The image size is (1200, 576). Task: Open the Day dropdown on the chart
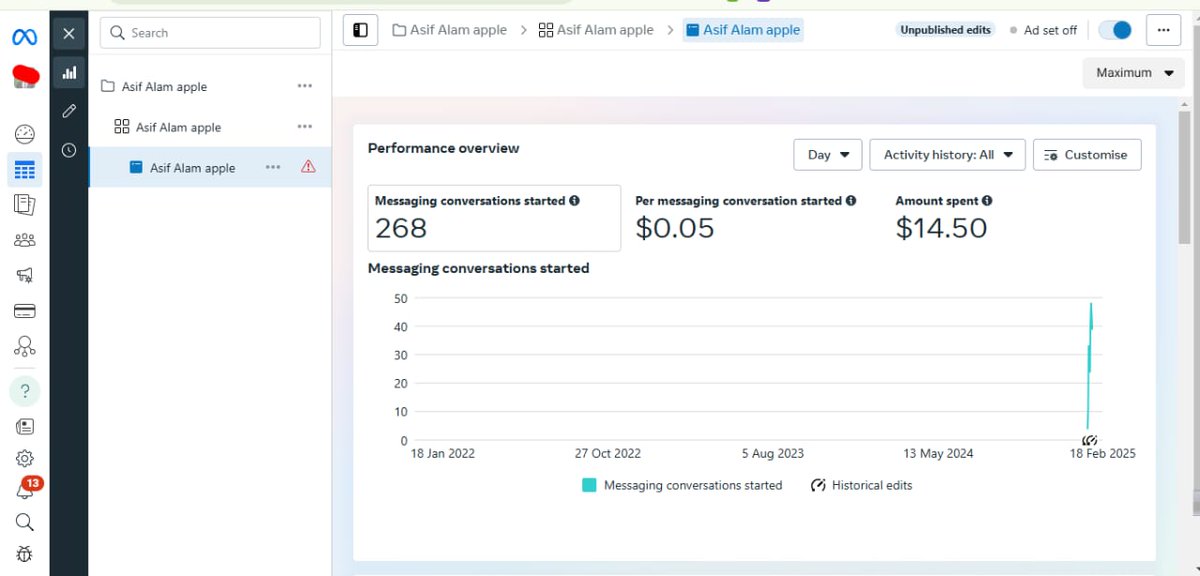pos(827,154)
